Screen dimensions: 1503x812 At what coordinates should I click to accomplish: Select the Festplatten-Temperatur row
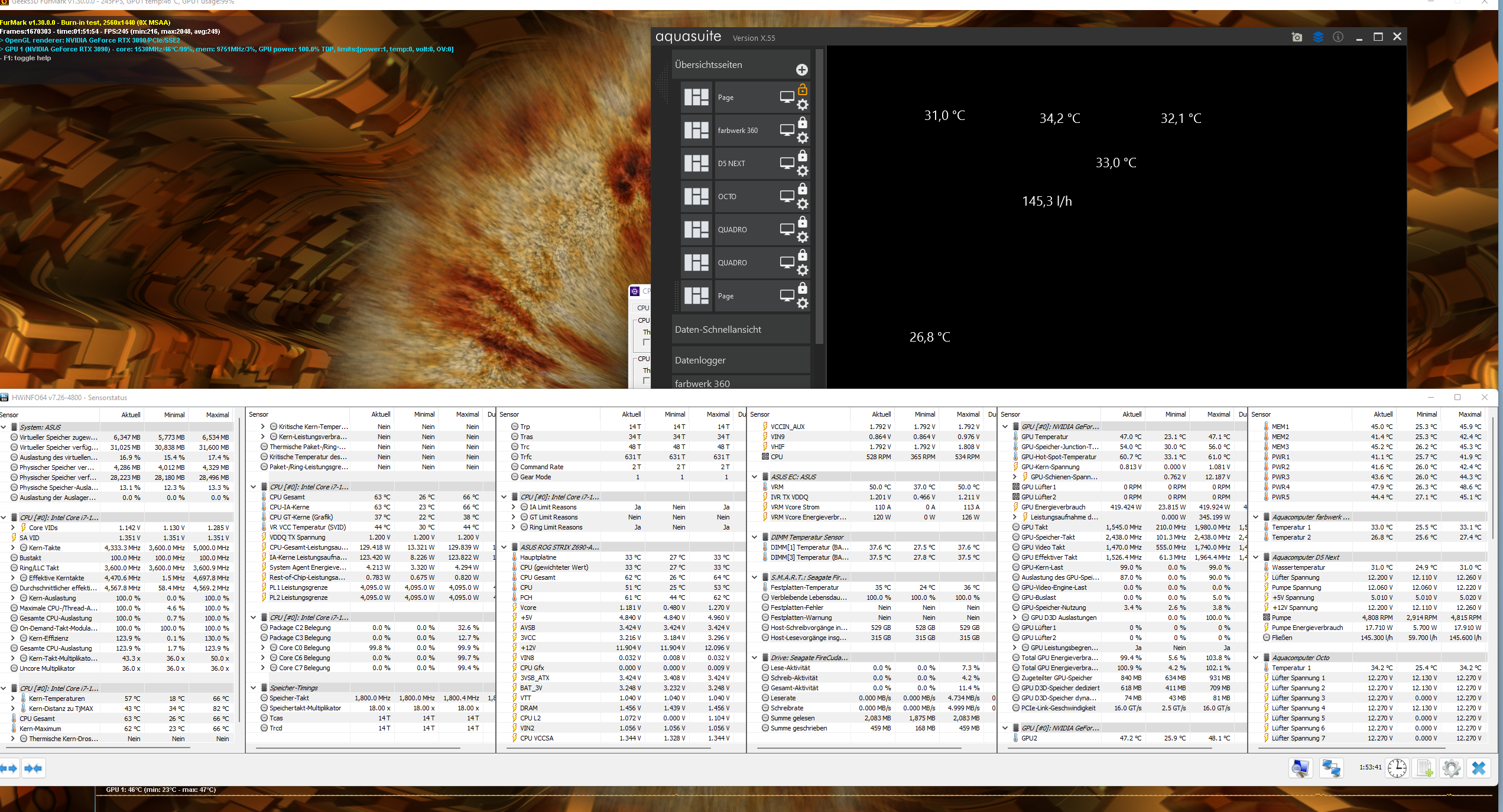(871, 587)
